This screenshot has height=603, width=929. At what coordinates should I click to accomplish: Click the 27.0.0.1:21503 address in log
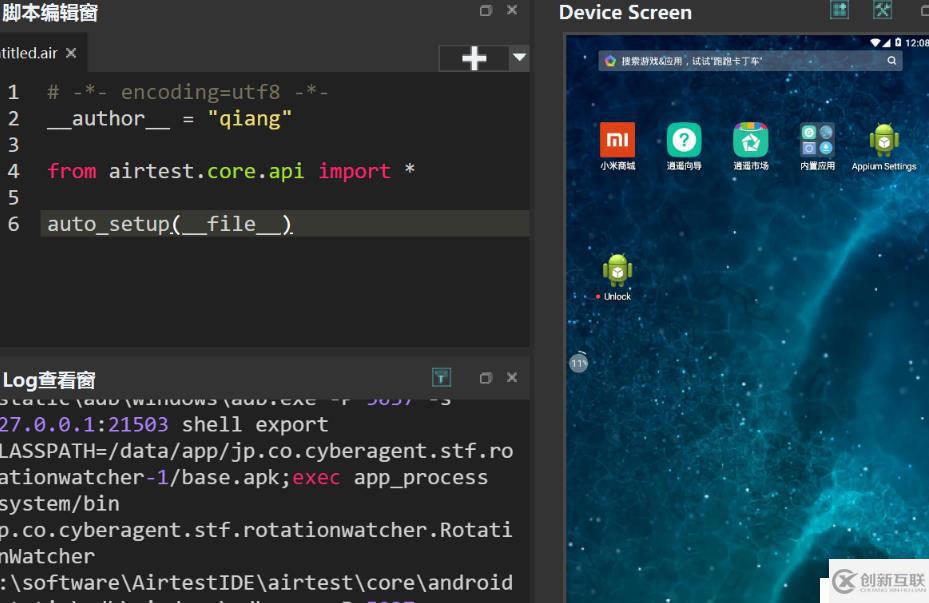click(x=84, y=425)
